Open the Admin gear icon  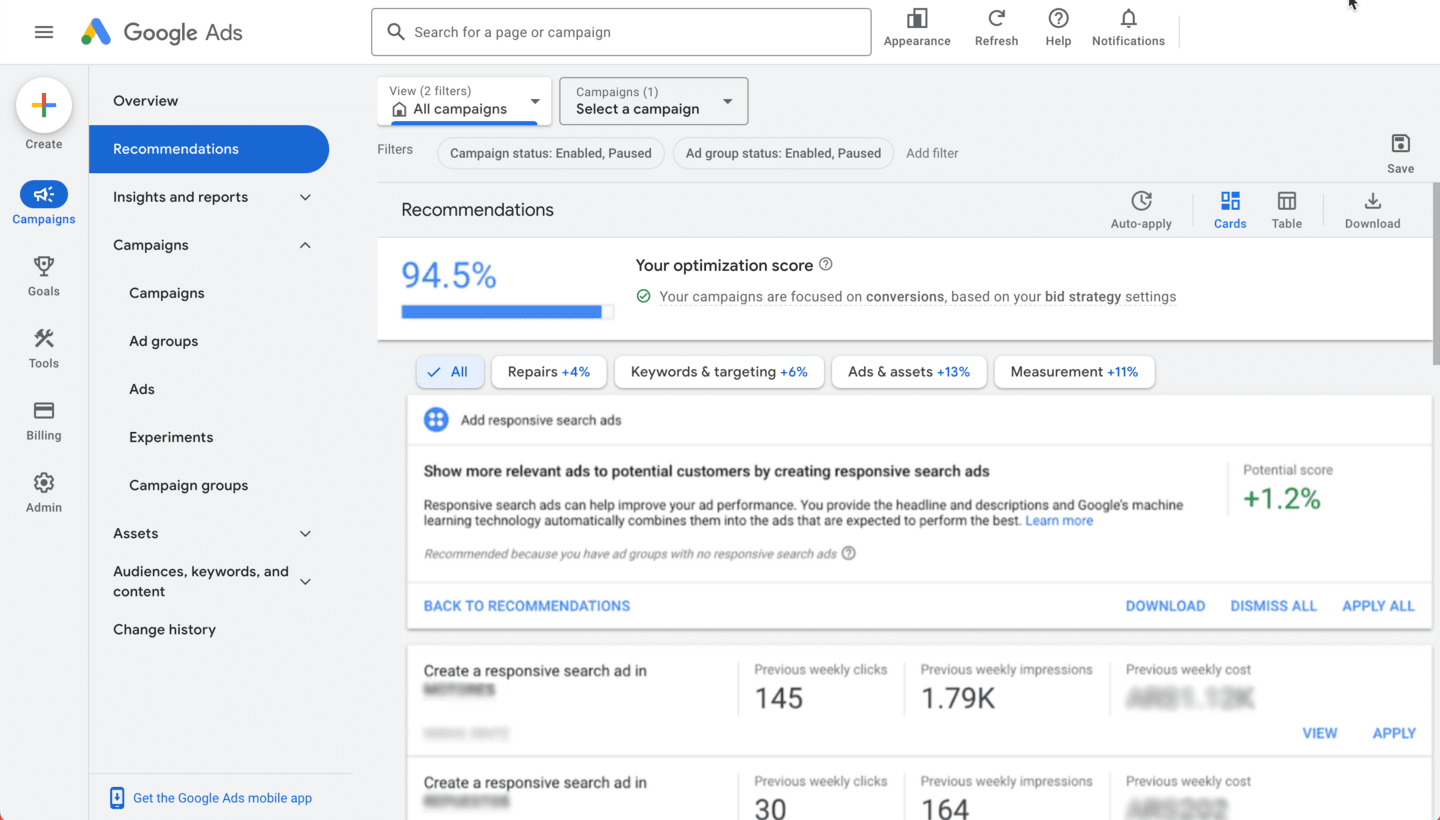pyautogui.click(x=44, y=482)
